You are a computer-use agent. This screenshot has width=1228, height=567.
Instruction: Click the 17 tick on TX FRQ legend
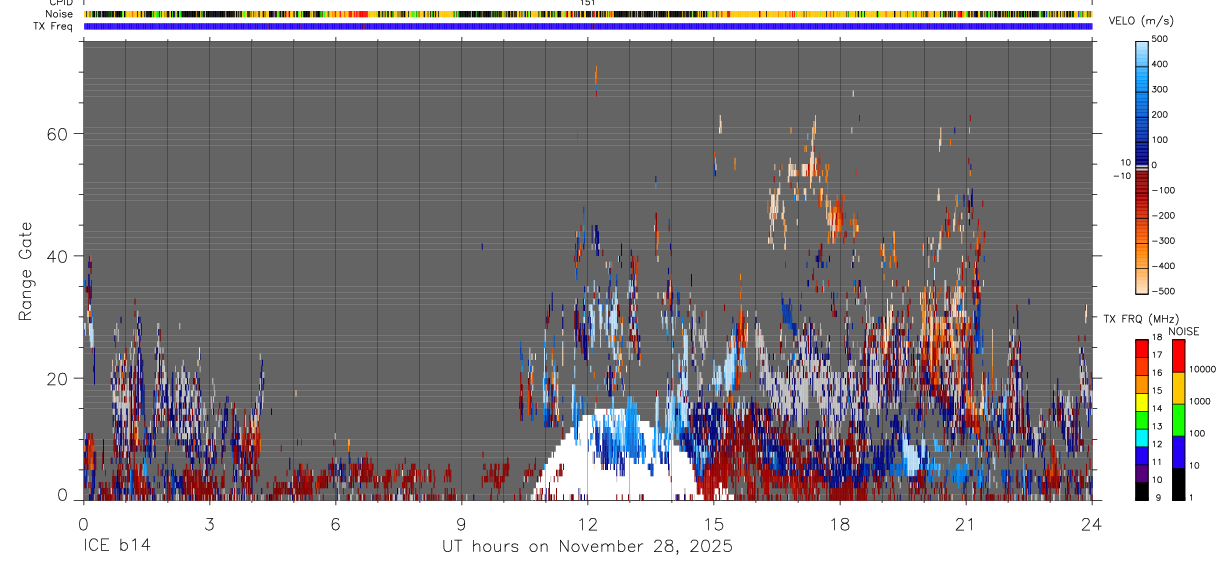[1156, 356]
